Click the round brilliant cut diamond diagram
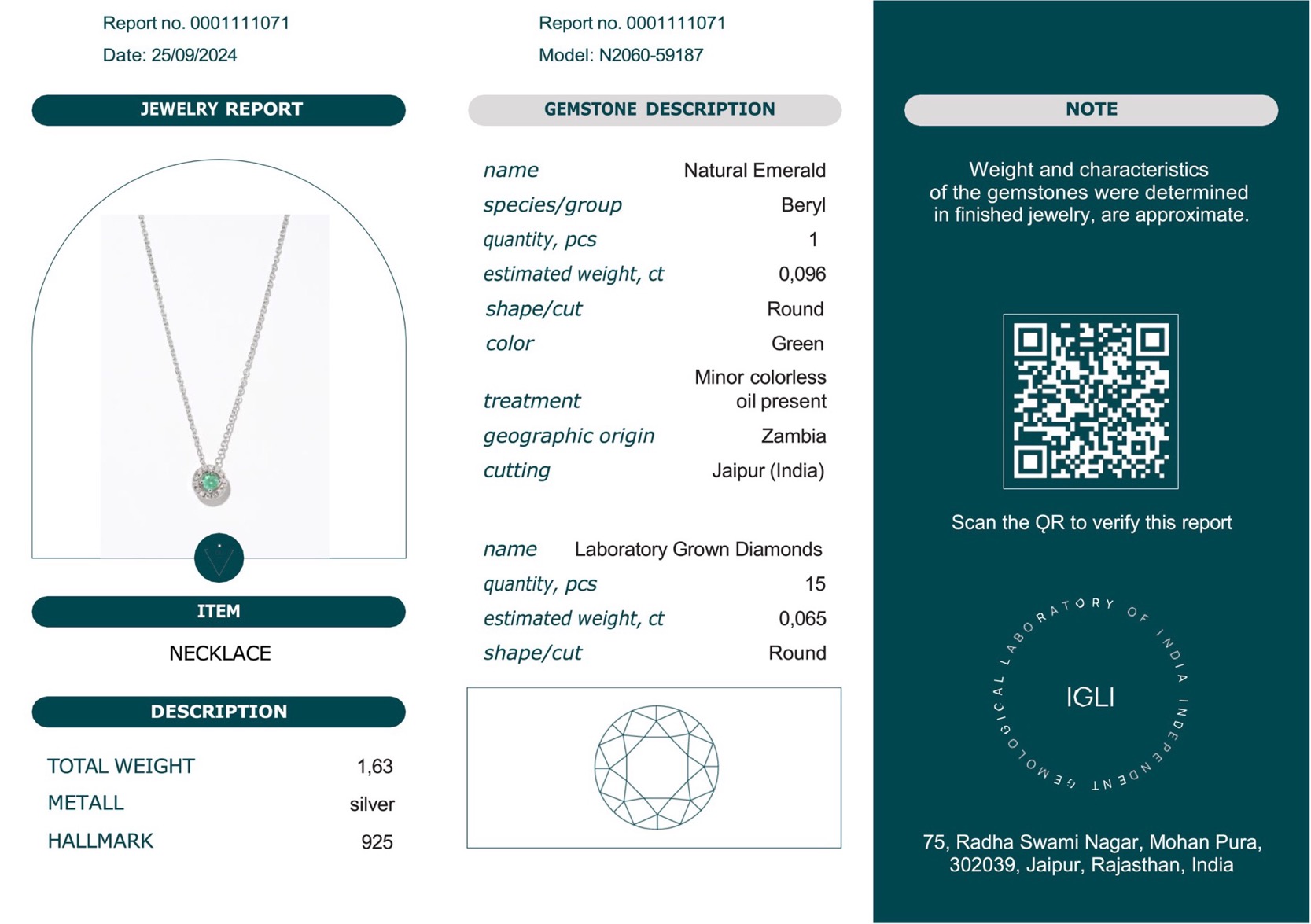 click(x=656, y=768)
